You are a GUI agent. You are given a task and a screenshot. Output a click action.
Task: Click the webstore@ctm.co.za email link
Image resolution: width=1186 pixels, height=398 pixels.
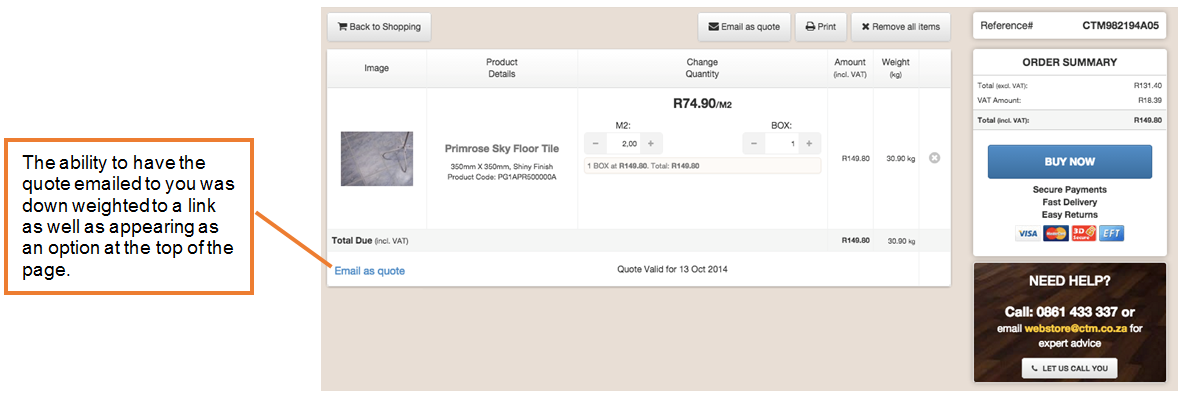[x=1076, y=329]
